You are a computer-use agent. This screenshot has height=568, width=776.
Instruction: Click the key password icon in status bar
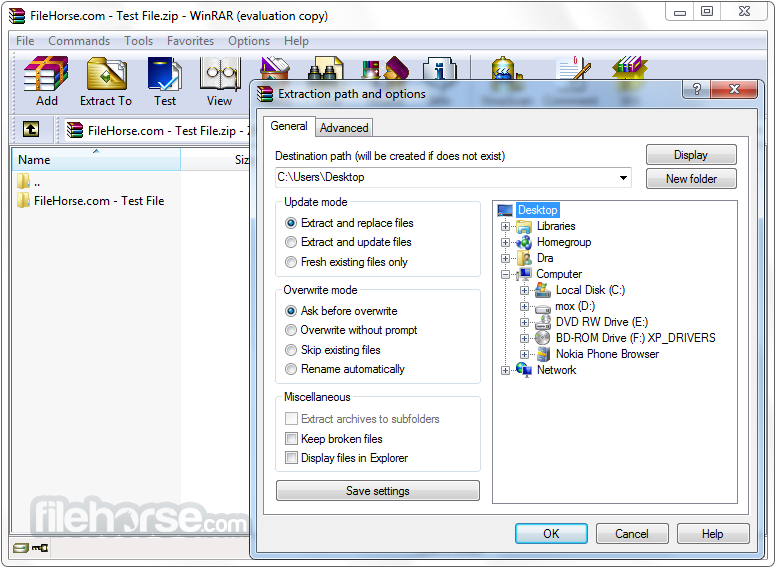click(40, 548)
